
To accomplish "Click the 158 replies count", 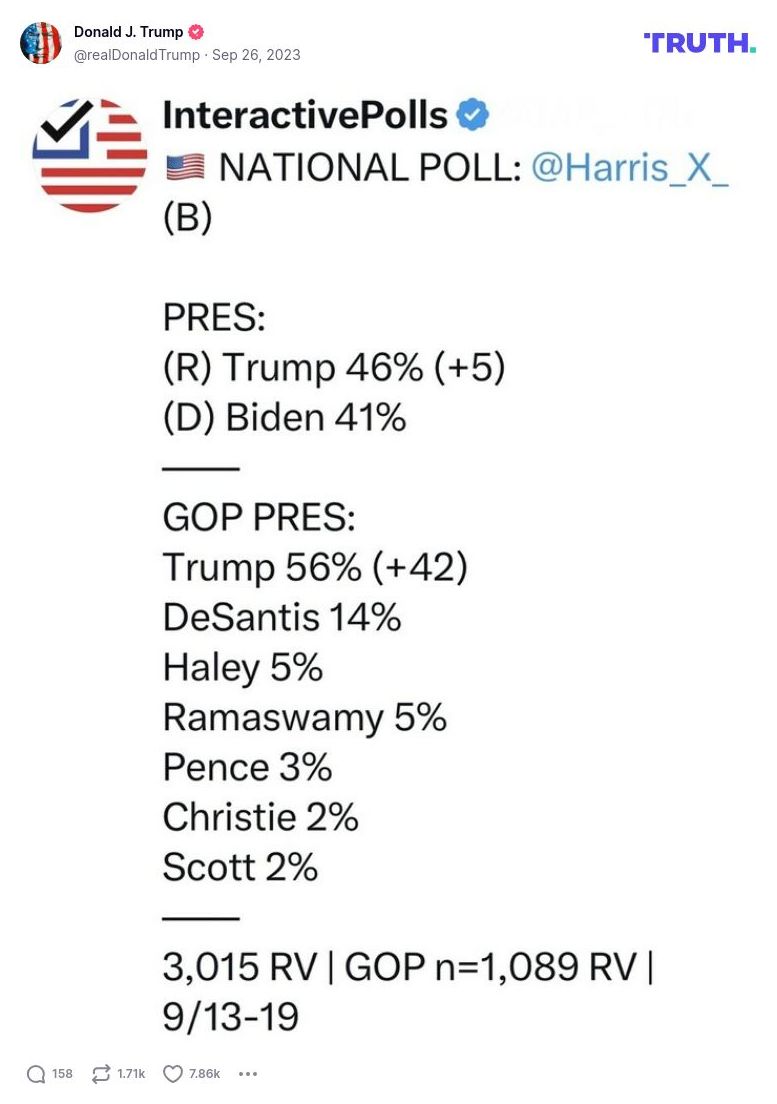I will (x=62, y=1074).
